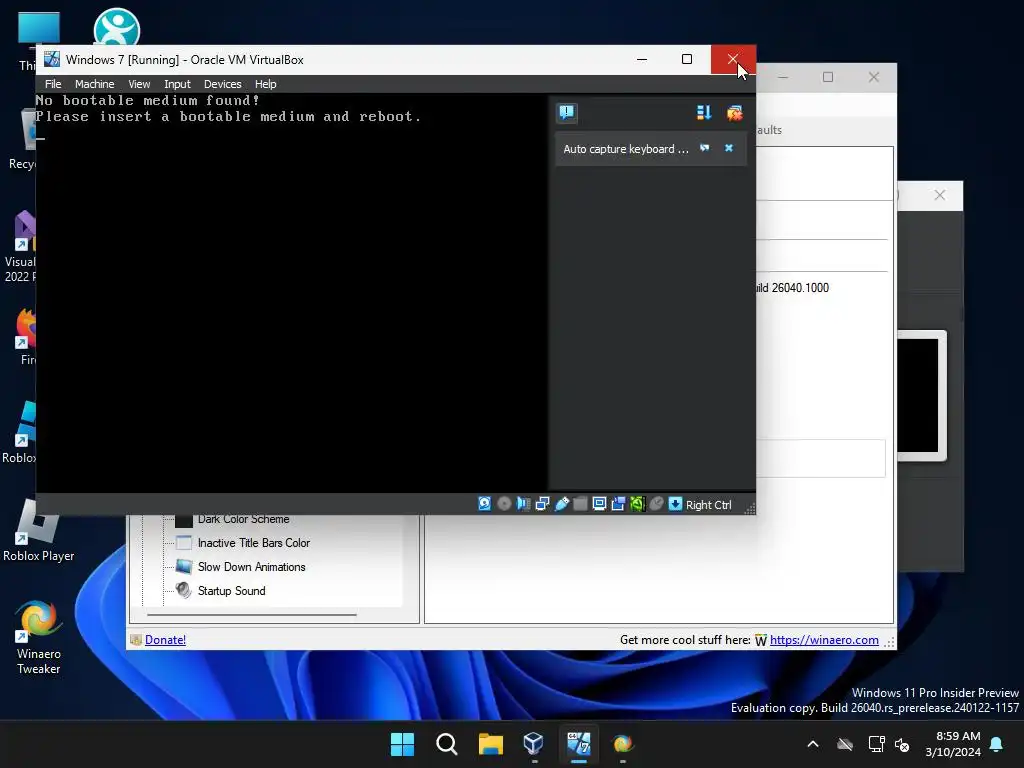Select Inactive Title Bars Color item
Viewport: 1024px width, 768px height.
[x=253, y=543]
